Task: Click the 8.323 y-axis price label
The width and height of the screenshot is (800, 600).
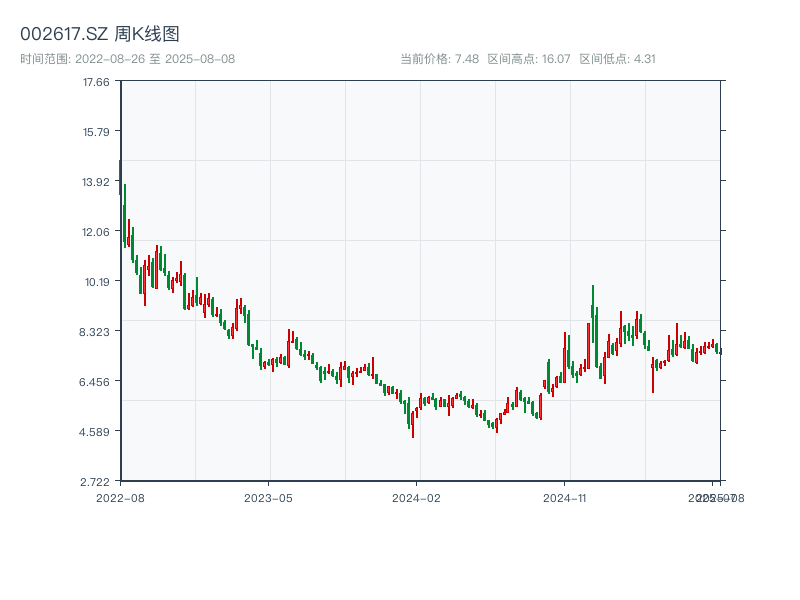Action: click(x=96, y=332)
